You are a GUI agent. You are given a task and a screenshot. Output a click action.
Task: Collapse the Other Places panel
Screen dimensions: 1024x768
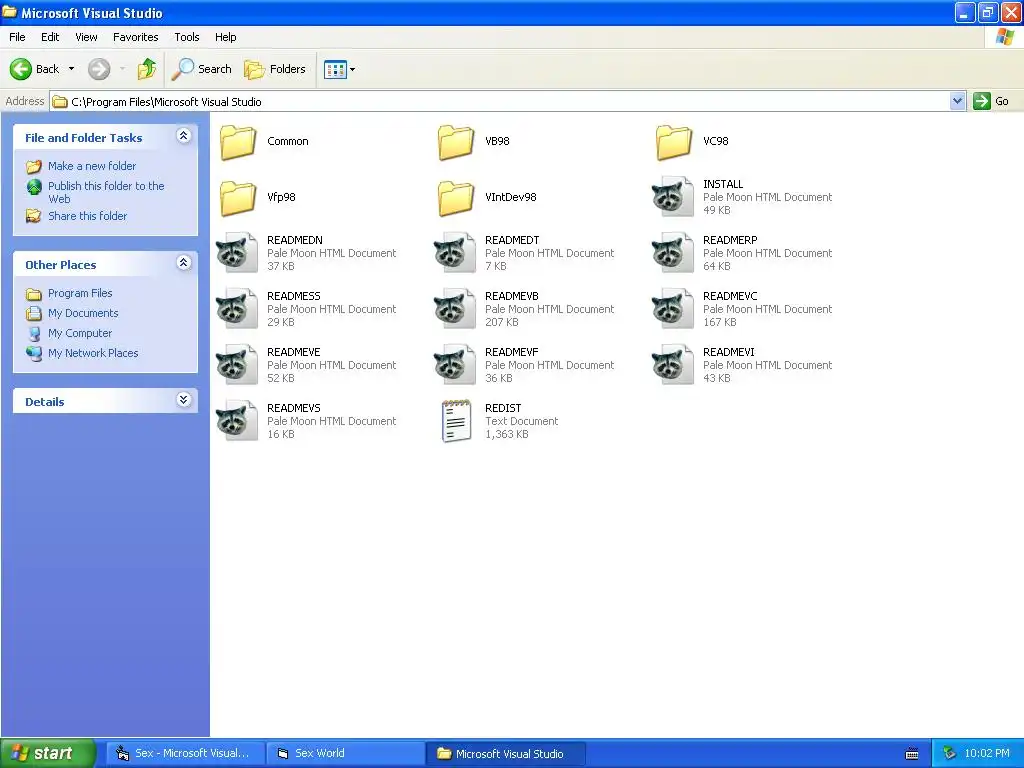click(184, 263)
